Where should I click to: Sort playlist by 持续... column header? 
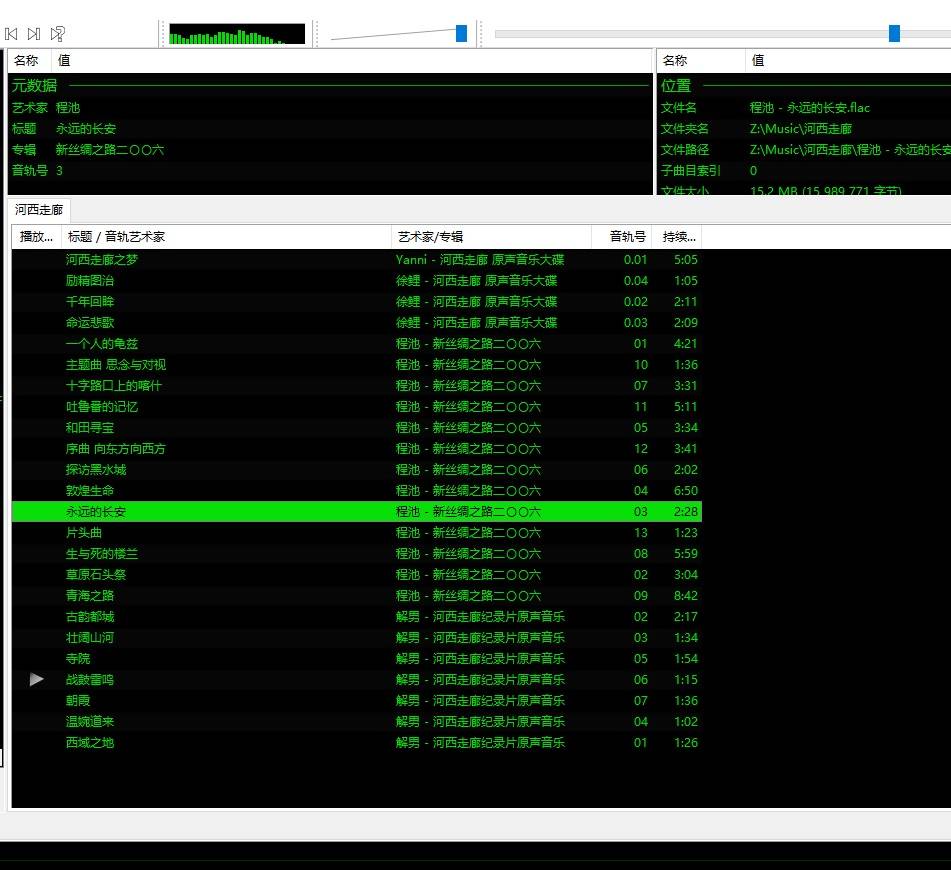[x=677, y=237]
